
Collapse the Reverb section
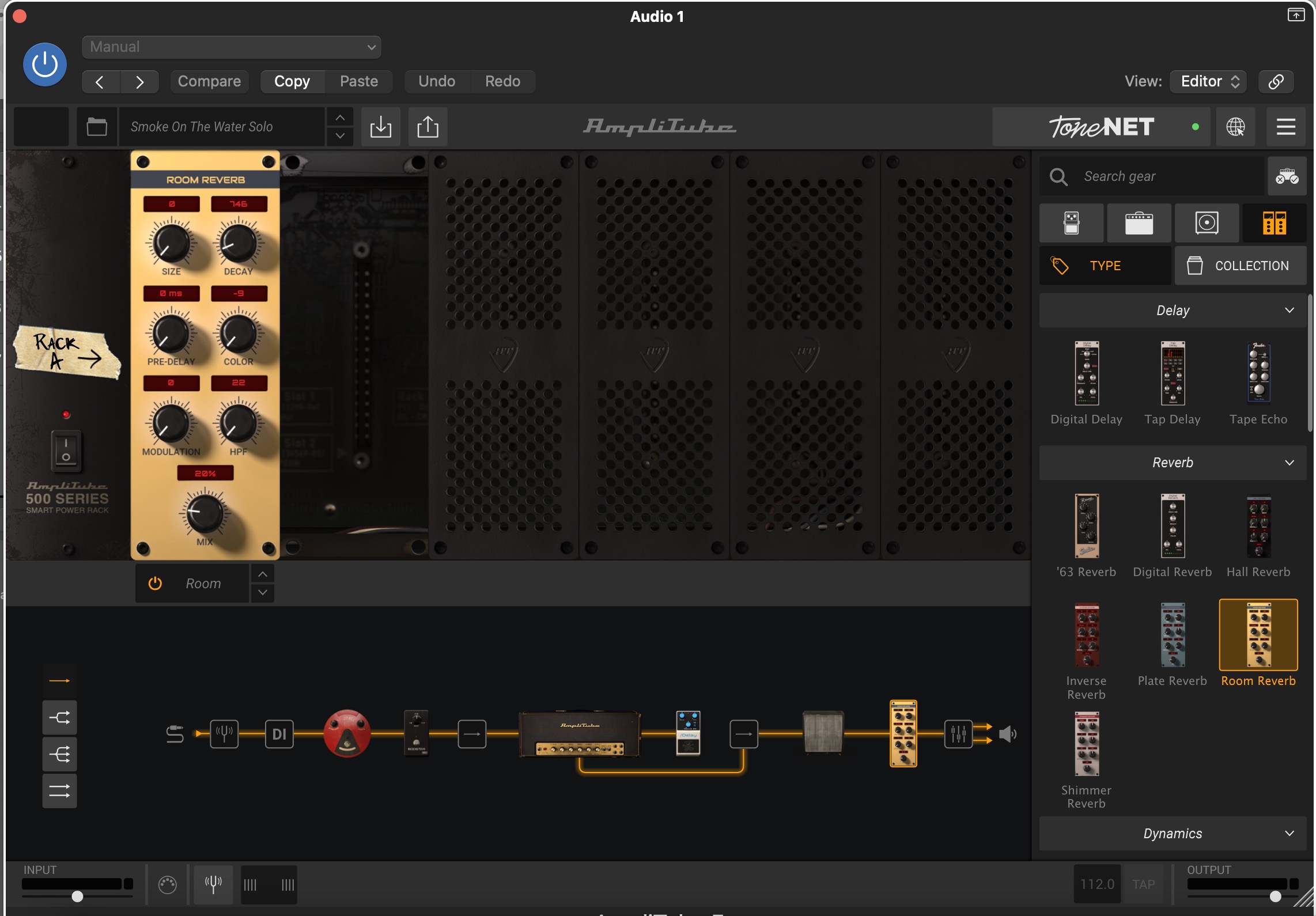tap(1173, 463)
